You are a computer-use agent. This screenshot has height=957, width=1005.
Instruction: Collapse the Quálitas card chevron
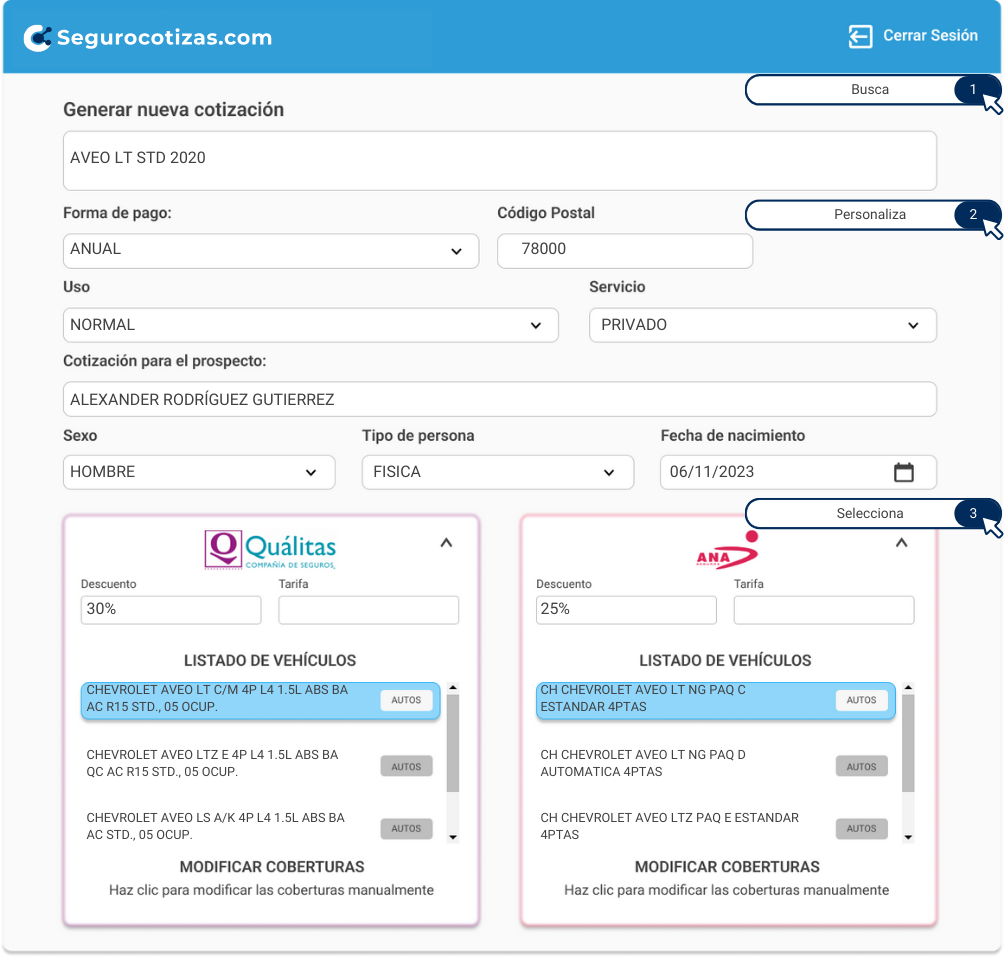tap(446, 543)
